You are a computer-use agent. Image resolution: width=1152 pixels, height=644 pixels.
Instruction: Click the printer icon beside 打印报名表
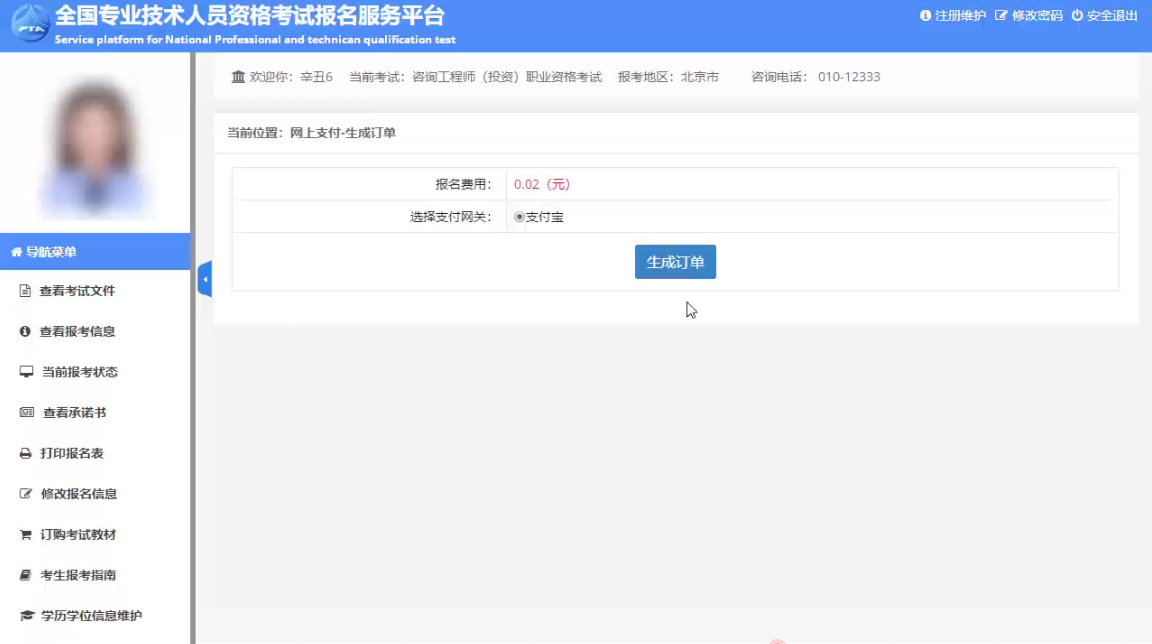pyautogui.click(x=26, y=454)
